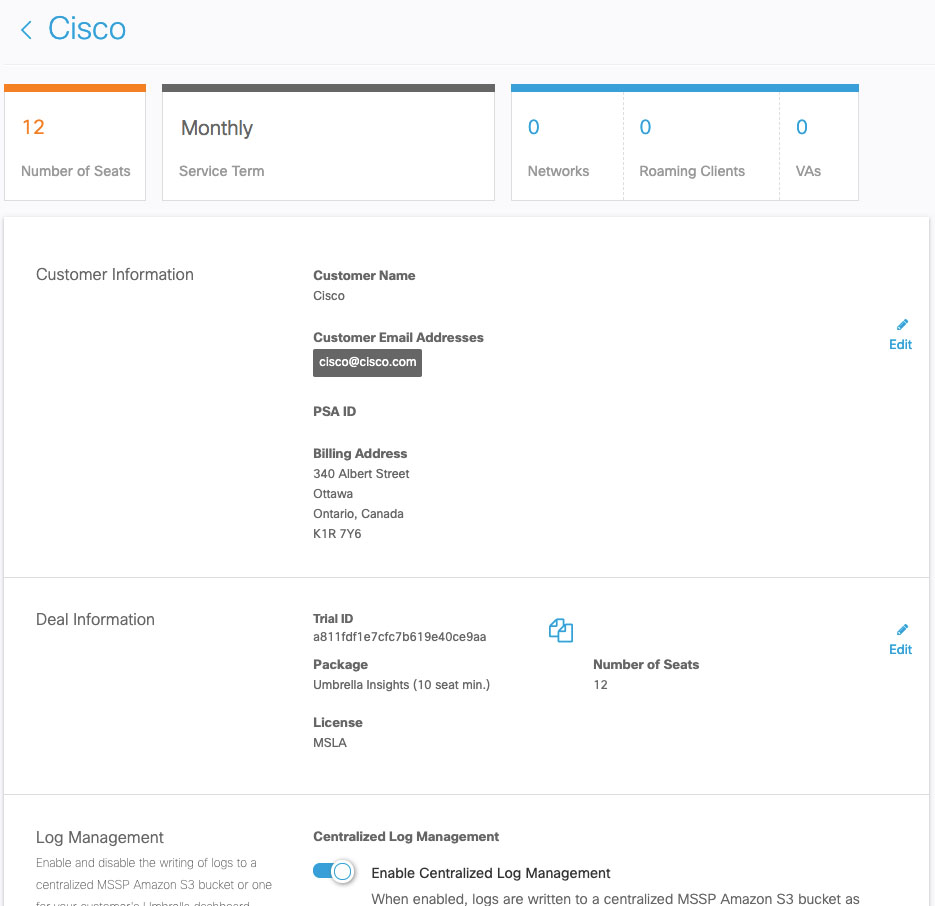The height and width of the screenshot is (906, 935).
Task: Select the Trial ID value a811fdf1e7cfc7b619e40ce9aa
Action: point(400,637)
